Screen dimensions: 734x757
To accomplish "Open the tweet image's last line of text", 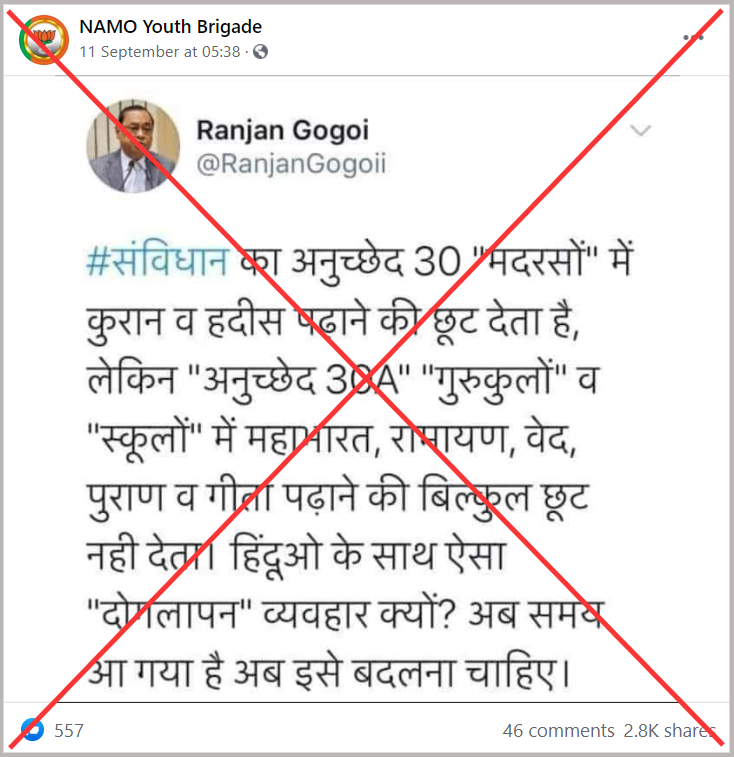I will (x=328, y=673).
